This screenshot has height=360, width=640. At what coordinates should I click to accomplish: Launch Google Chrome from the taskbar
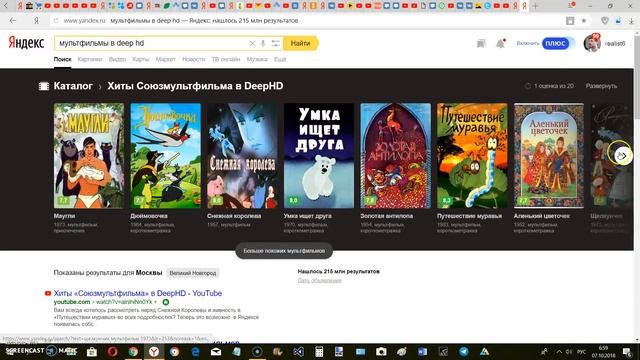[x=133, y=351]
